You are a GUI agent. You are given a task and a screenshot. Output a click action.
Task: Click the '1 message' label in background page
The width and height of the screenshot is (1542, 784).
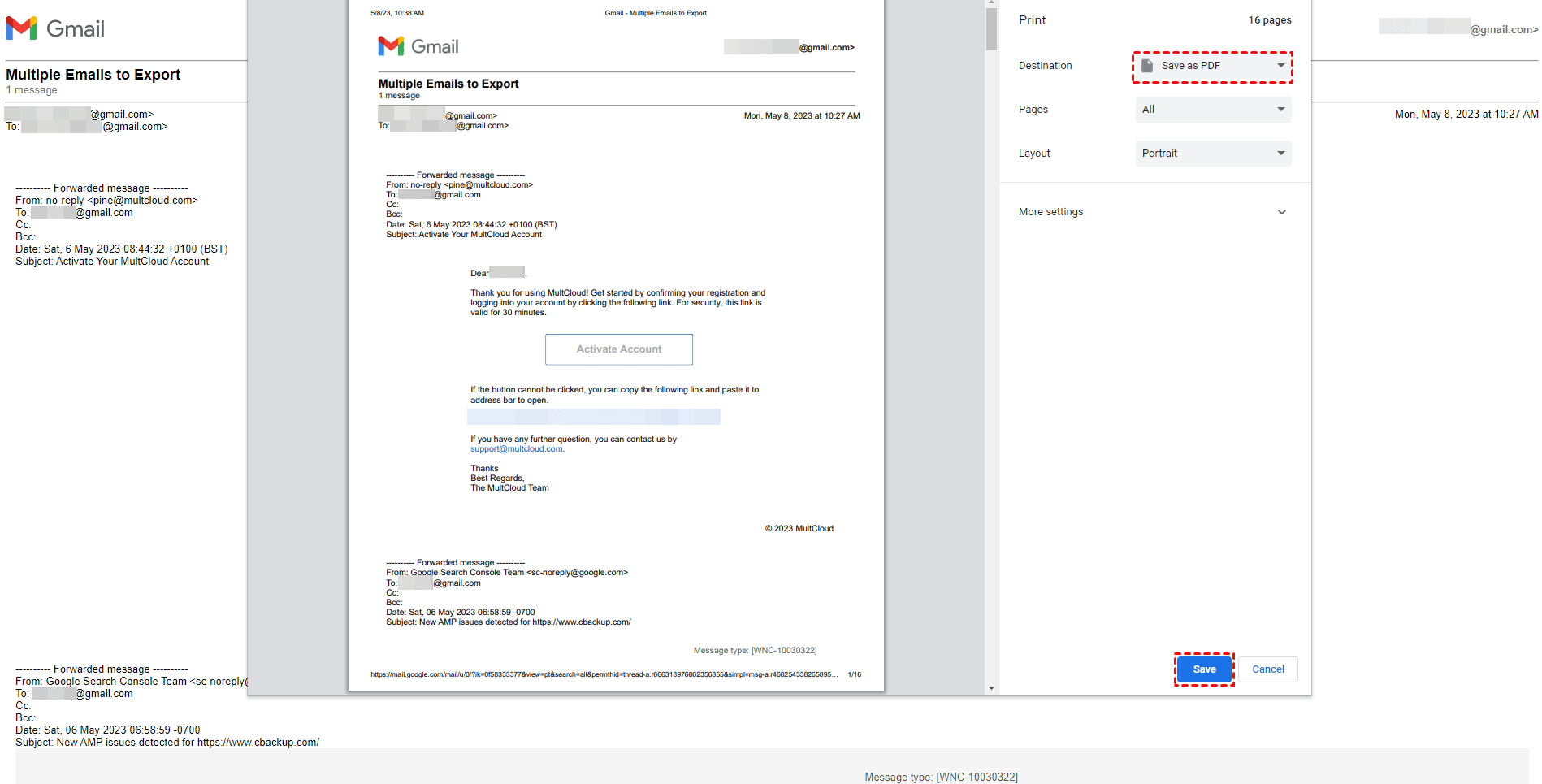(32, 90)
